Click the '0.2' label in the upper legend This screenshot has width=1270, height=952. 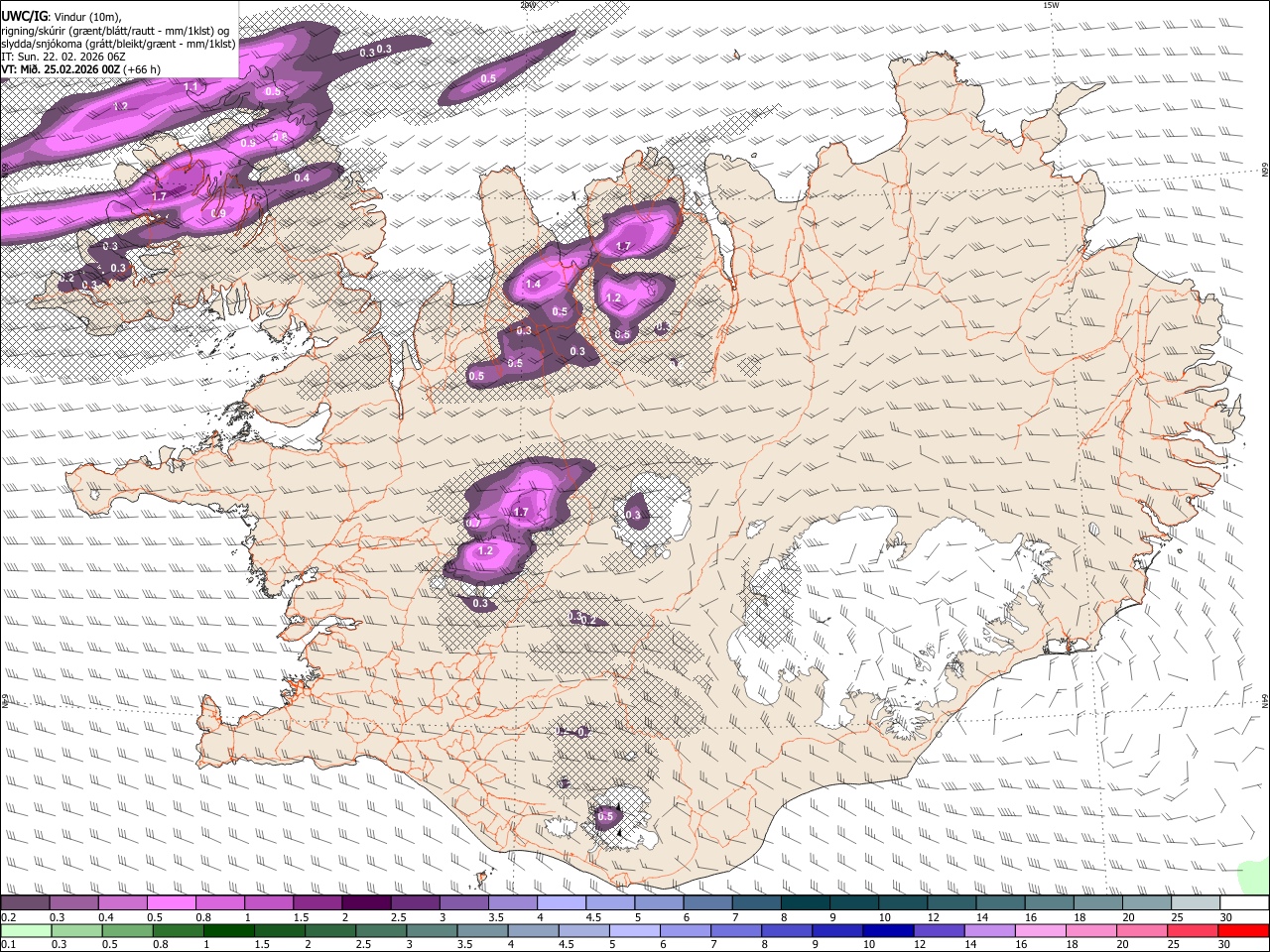[7, 917]
